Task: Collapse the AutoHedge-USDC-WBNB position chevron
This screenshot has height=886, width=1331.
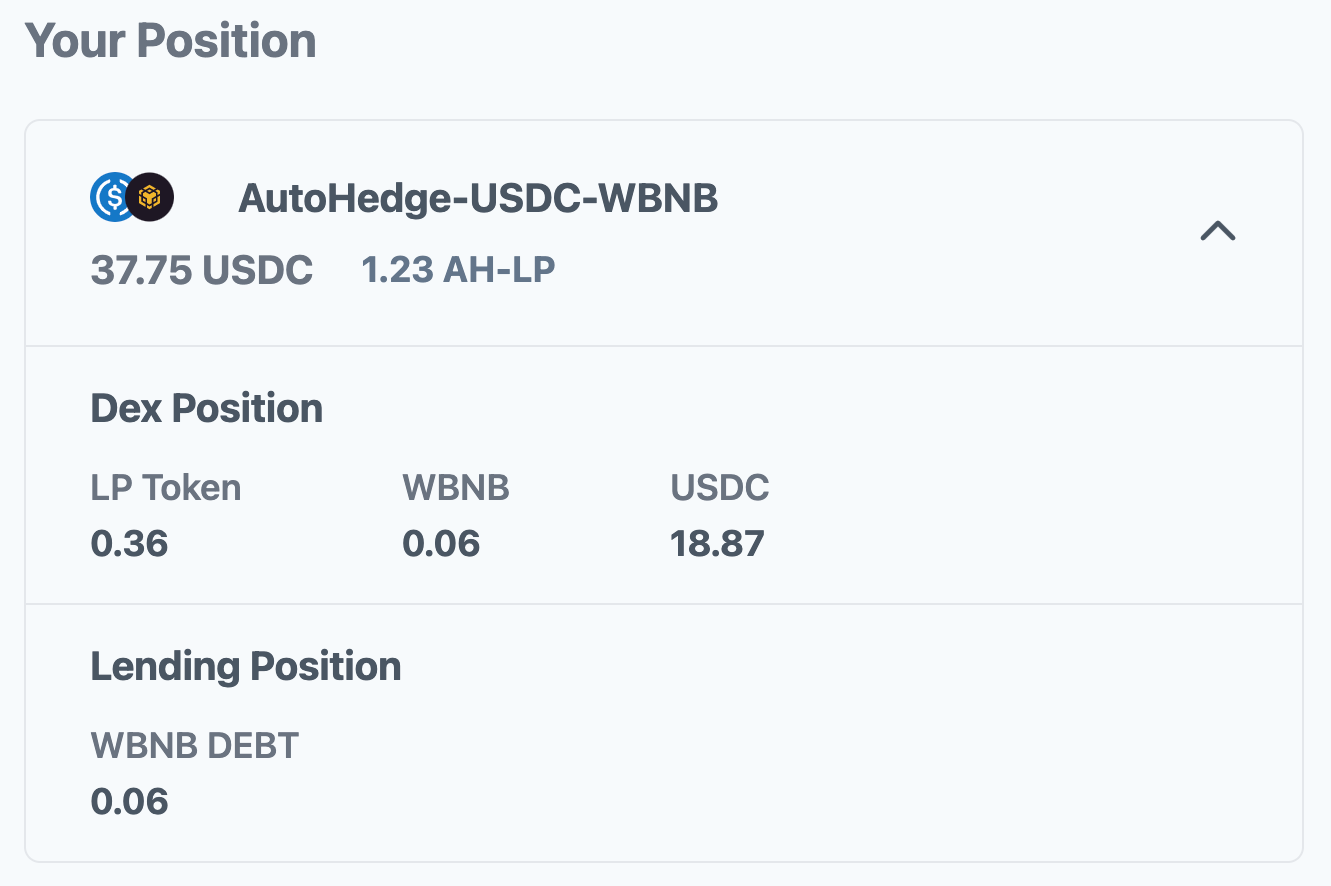Action: [x=1217, y=232]
